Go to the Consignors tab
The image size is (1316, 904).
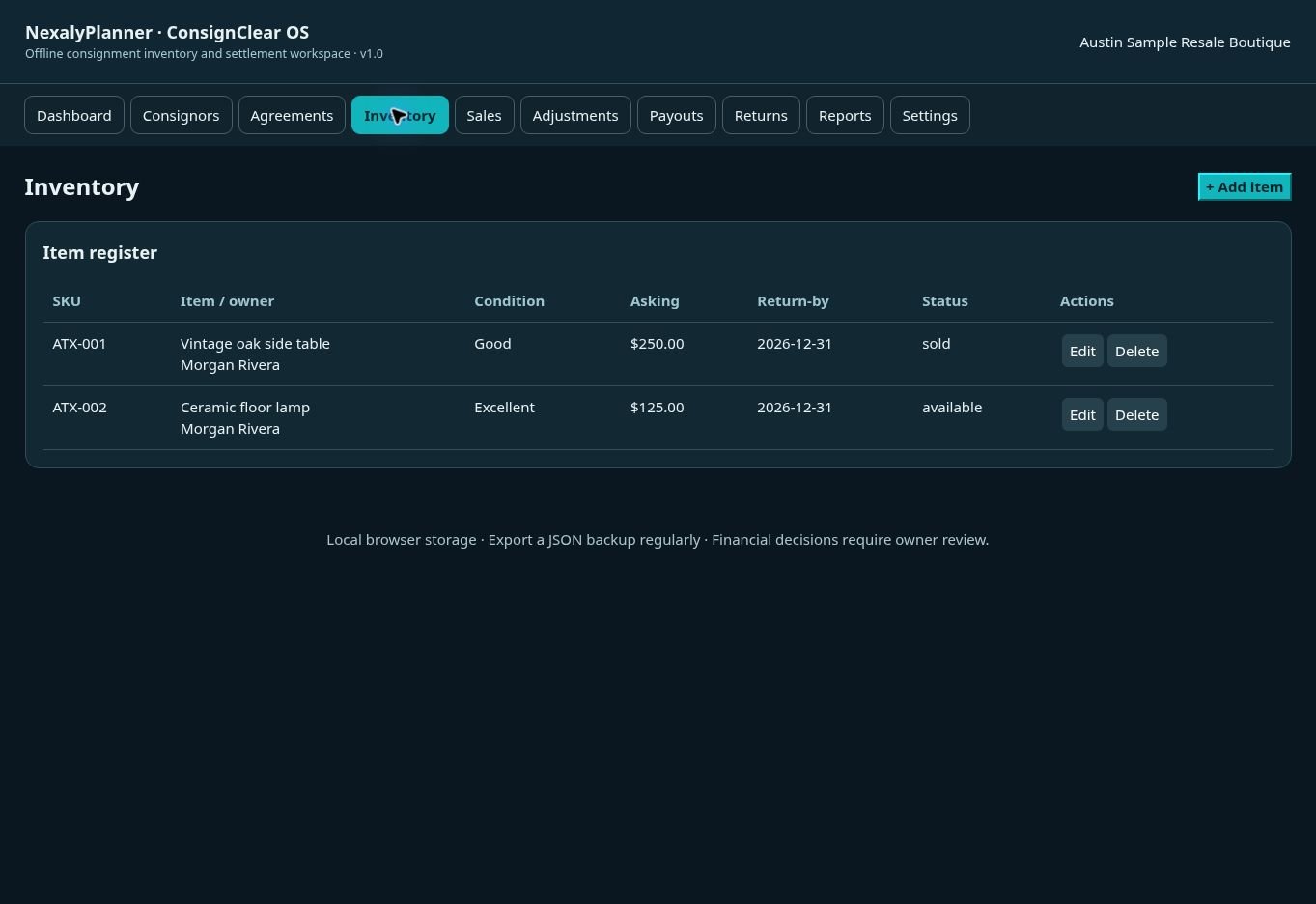(x=182, y=115)
